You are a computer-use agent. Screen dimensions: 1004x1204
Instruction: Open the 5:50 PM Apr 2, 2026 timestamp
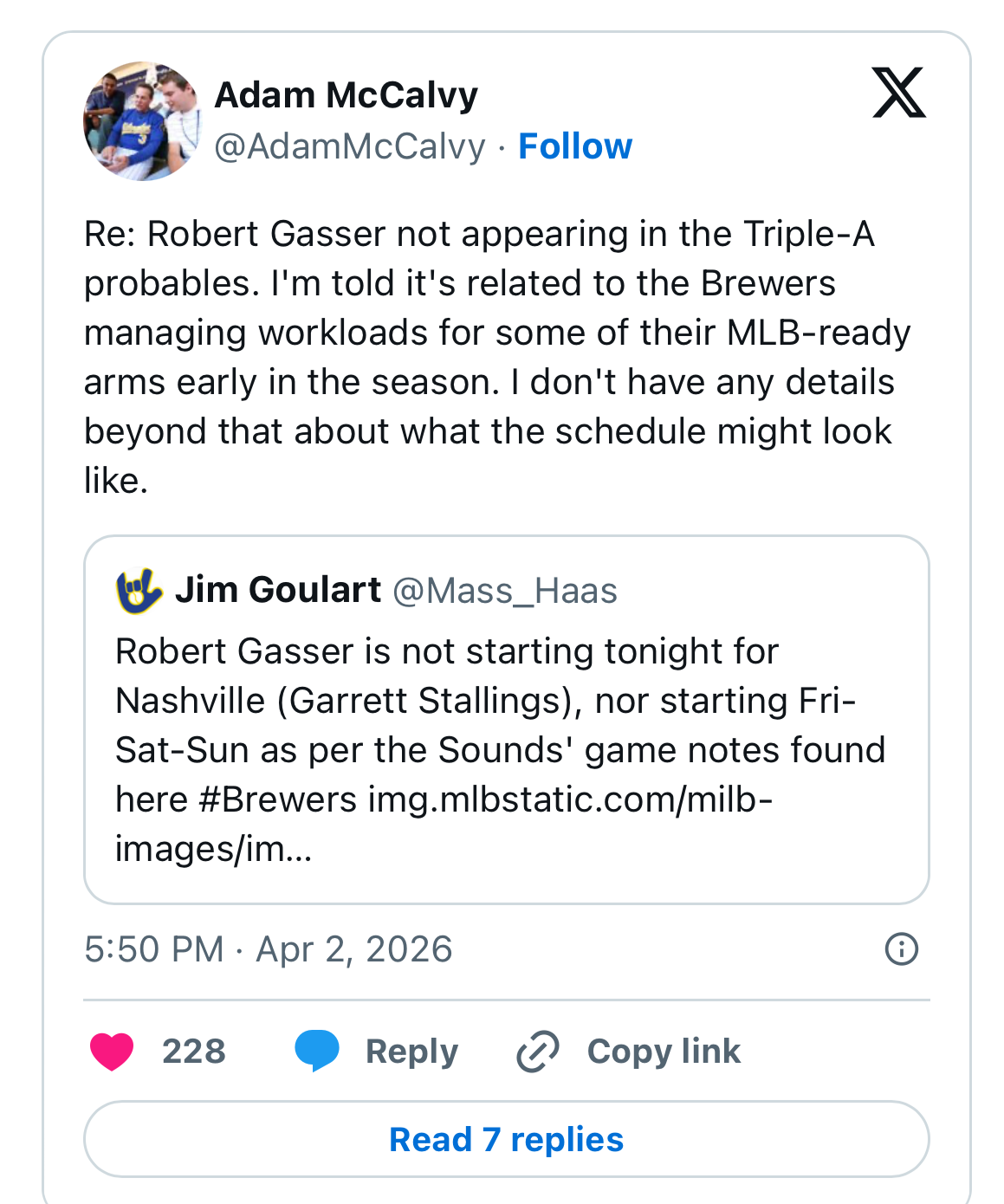tap(269, 949)
